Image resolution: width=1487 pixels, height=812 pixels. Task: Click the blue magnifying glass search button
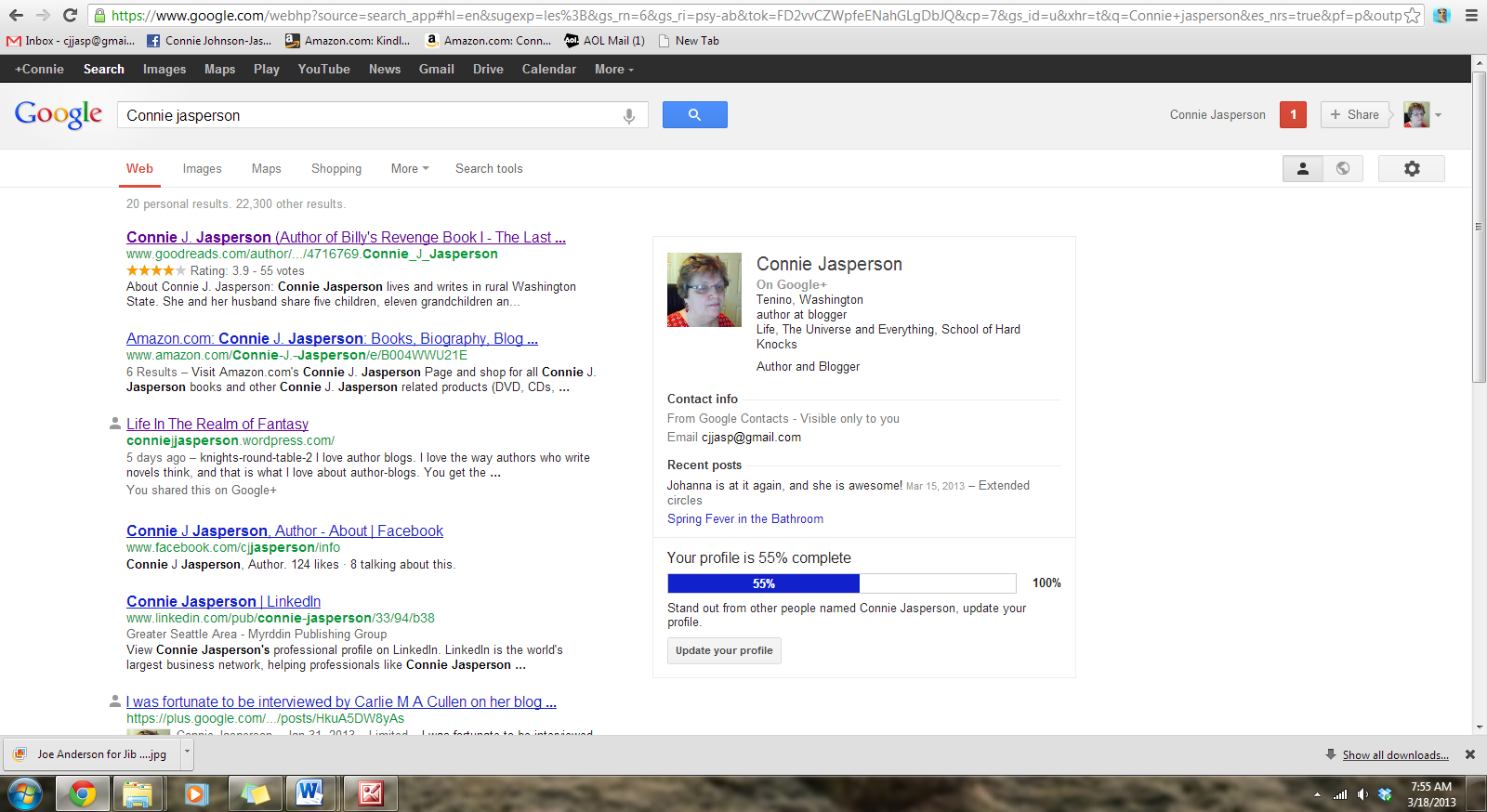tap(694, 115)
